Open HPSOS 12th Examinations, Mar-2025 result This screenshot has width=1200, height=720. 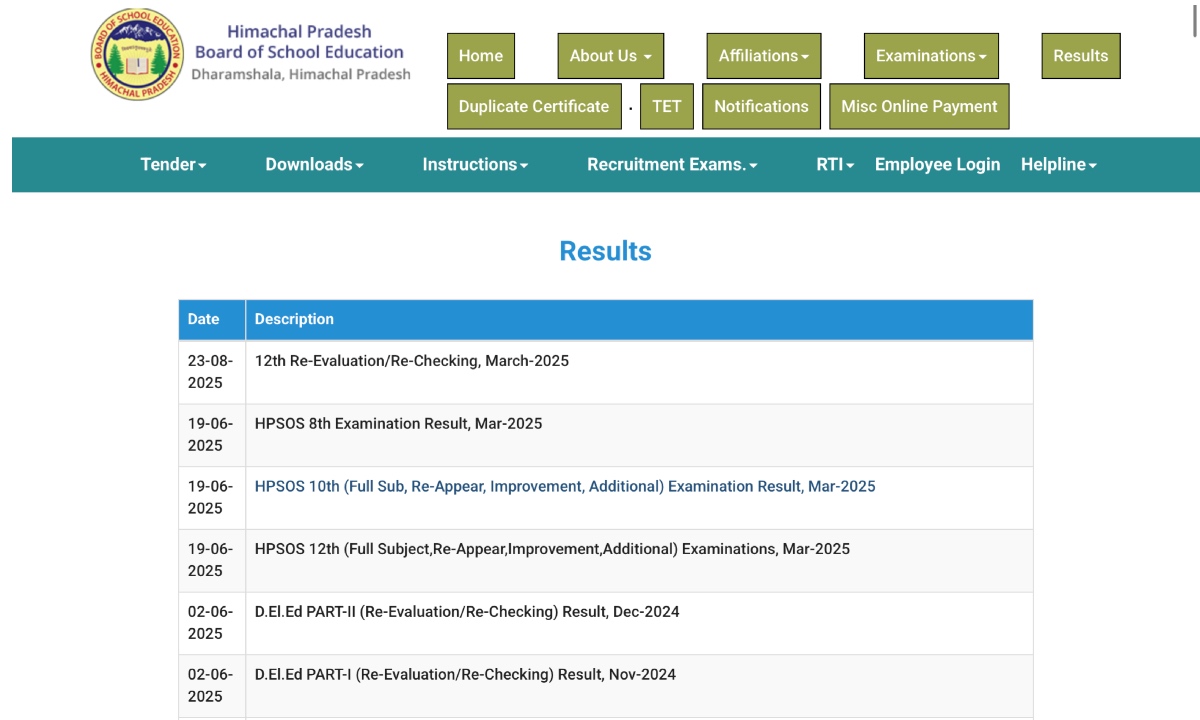point(552,549)
